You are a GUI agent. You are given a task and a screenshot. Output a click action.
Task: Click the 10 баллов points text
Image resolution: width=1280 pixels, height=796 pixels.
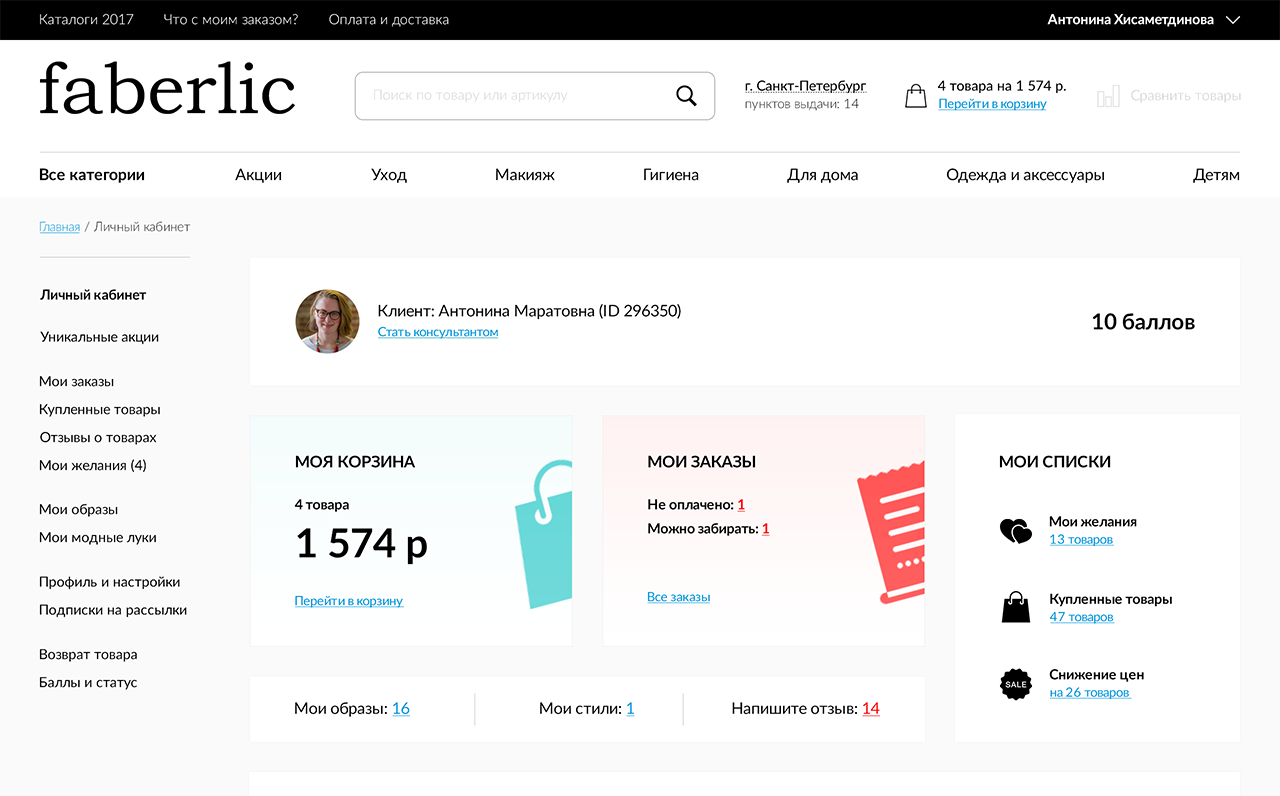point(1143,322)
